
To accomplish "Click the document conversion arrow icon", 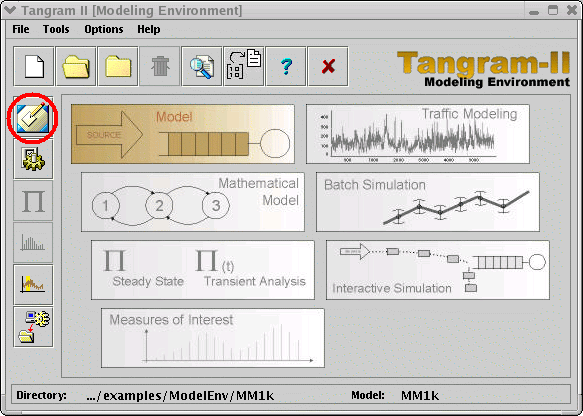I will click(244, 66).
